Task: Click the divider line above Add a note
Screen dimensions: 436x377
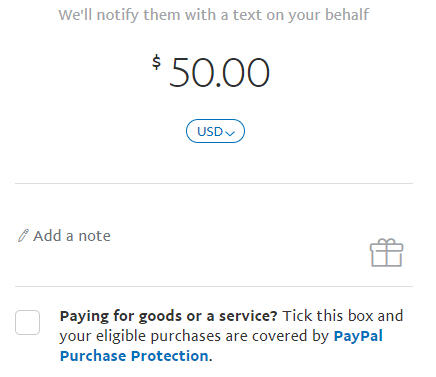Action: coord(214,183)
